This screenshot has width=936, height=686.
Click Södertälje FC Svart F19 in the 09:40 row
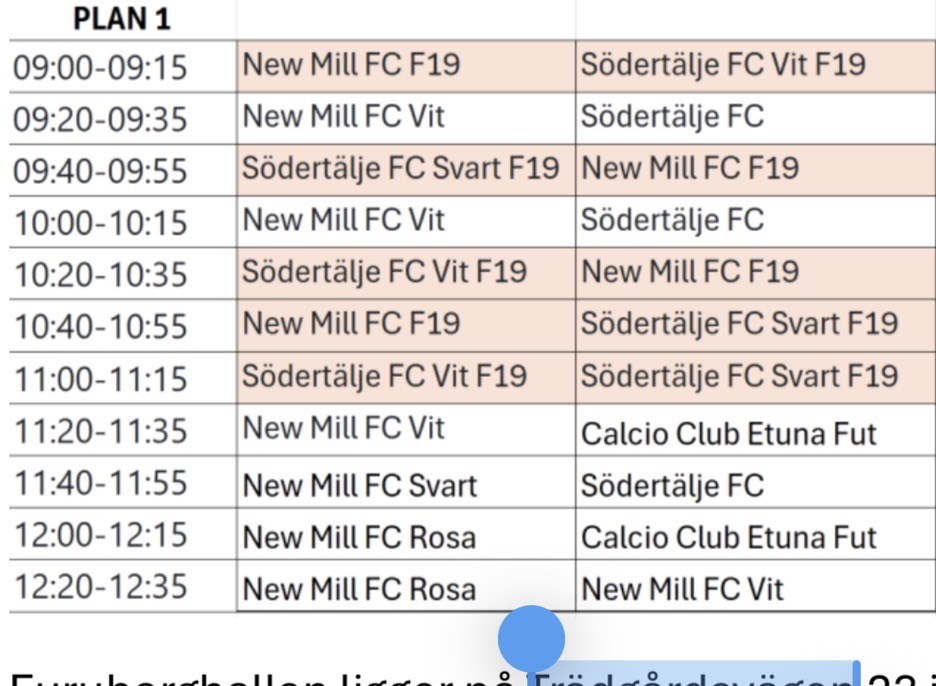401,167
